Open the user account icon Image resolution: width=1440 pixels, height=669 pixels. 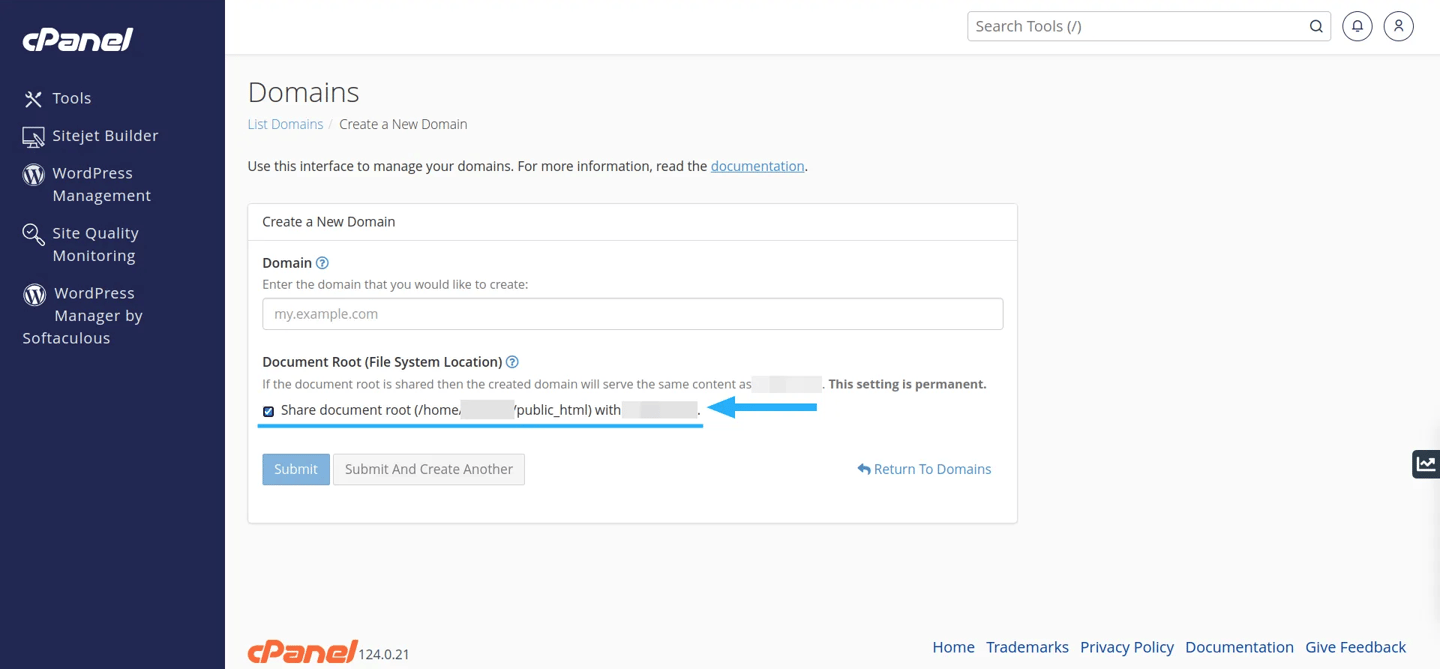pos(1398,27)
